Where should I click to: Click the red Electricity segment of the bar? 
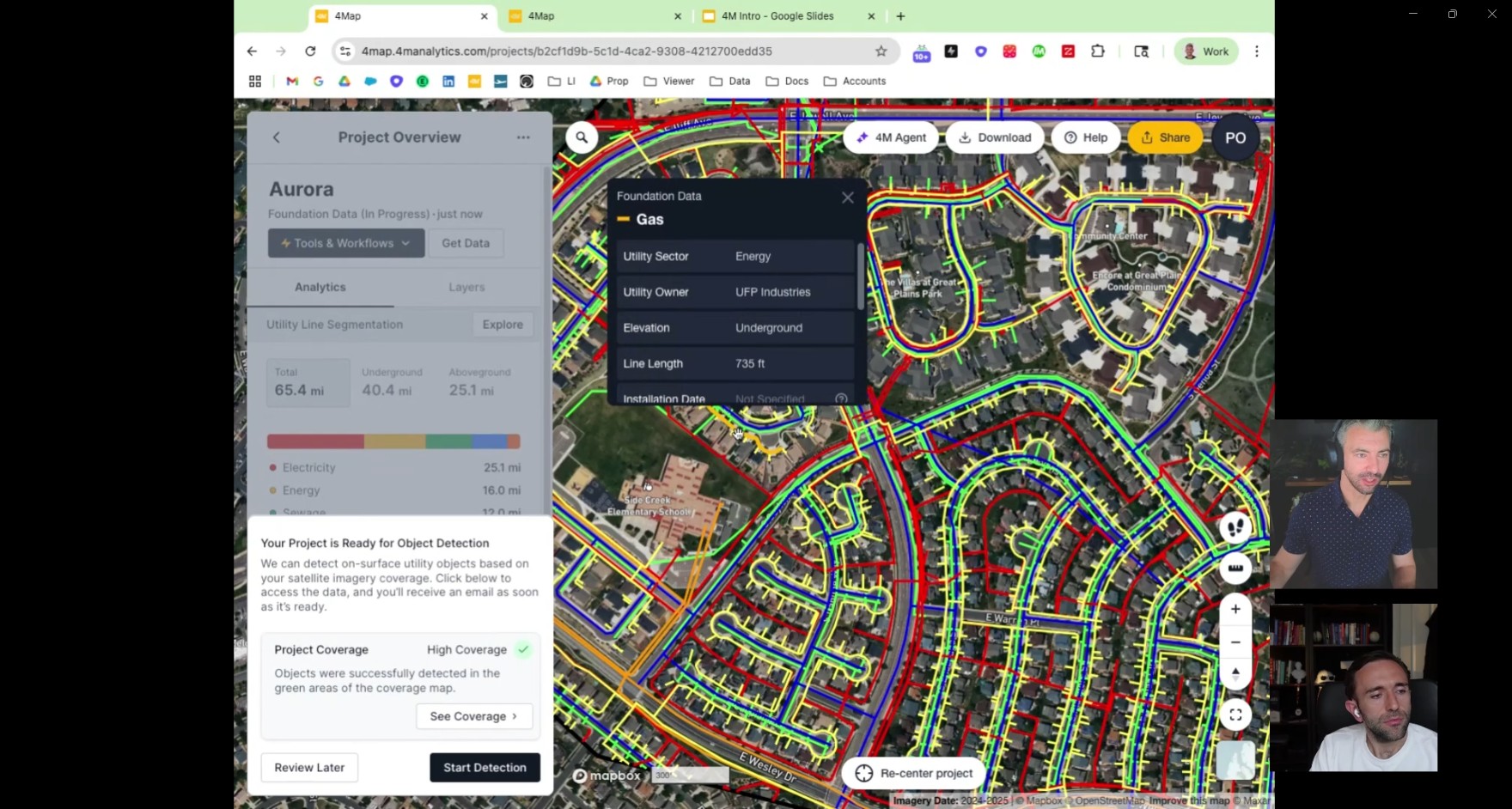click(315, 441)
